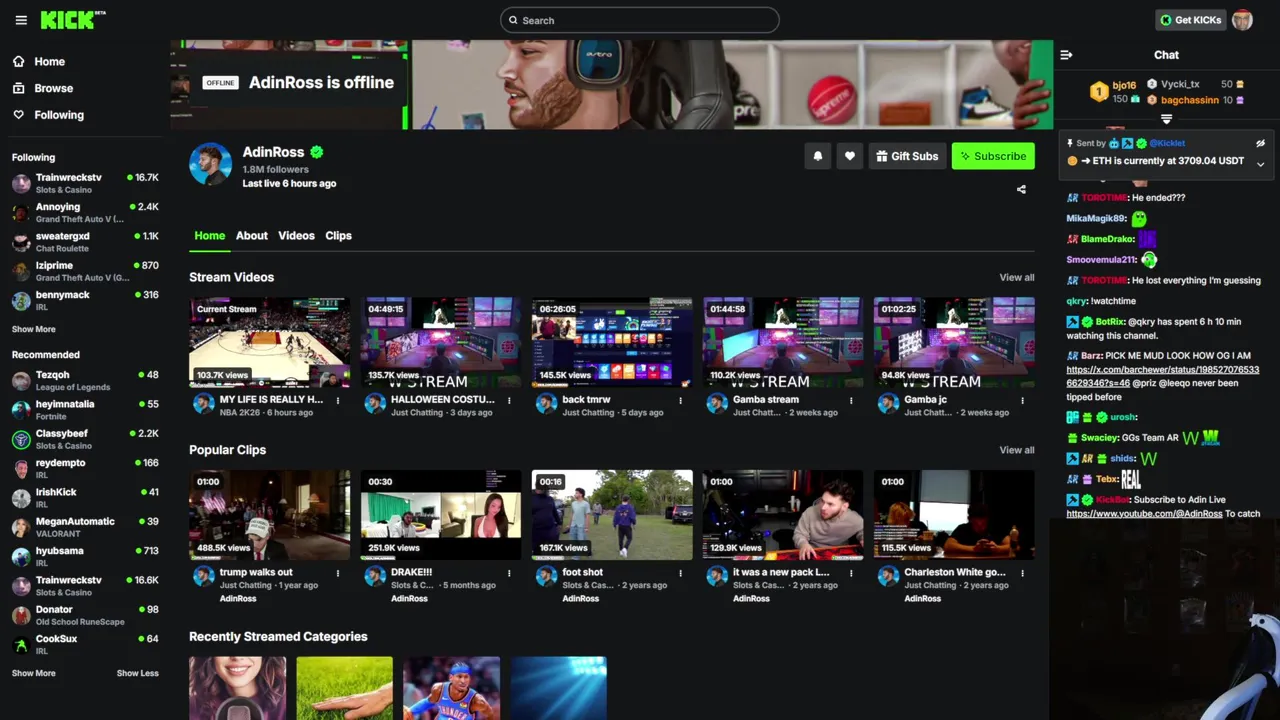Image resolution: width=1280 pixels, height=720 pixels.
Task: Open options for HALLOWEEN COSTU... video
Action: point(509,401)
